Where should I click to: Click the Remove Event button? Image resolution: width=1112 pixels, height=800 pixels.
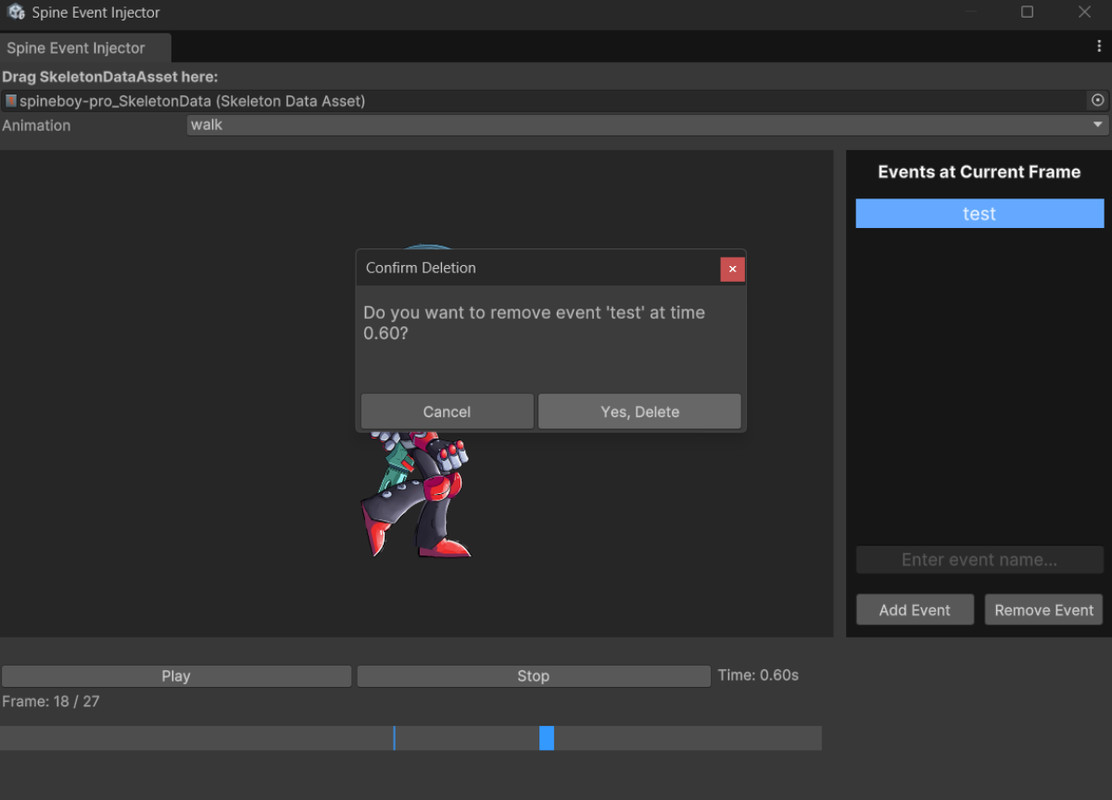pyautogui.click(x=1043, y=610)
